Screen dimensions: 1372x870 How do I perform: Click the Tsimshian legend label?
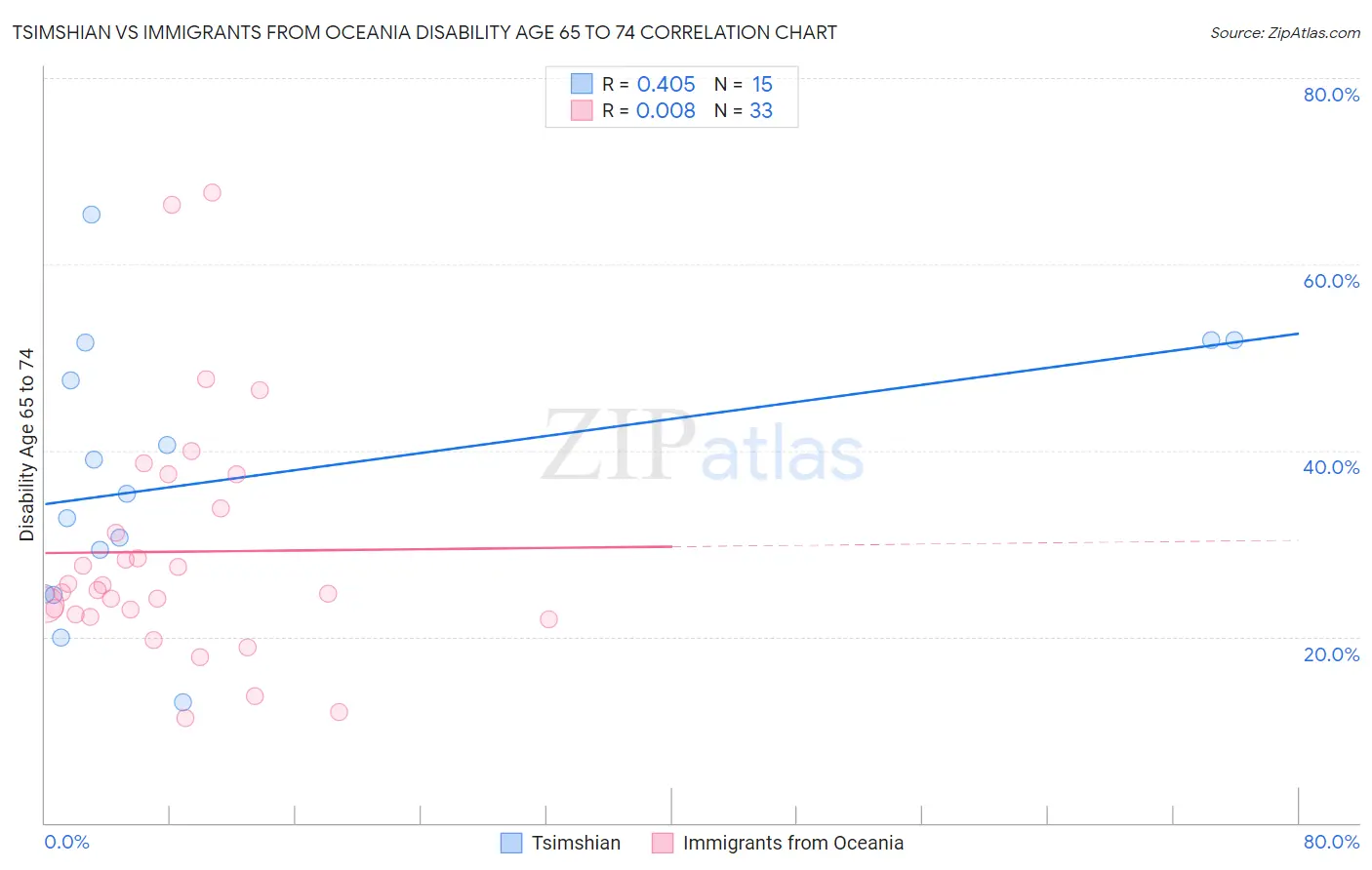point(576,843)
